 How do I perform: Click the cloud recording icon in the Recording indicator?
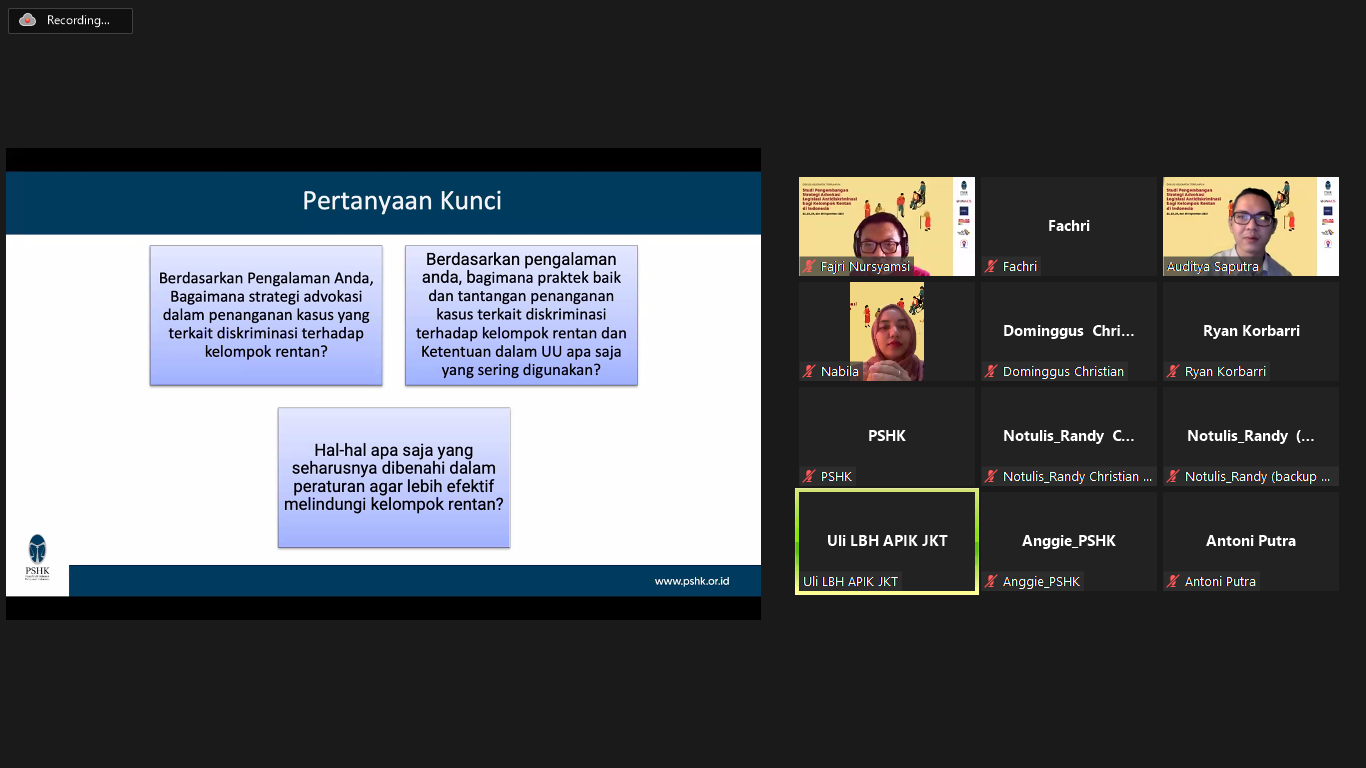click(27, 20)
